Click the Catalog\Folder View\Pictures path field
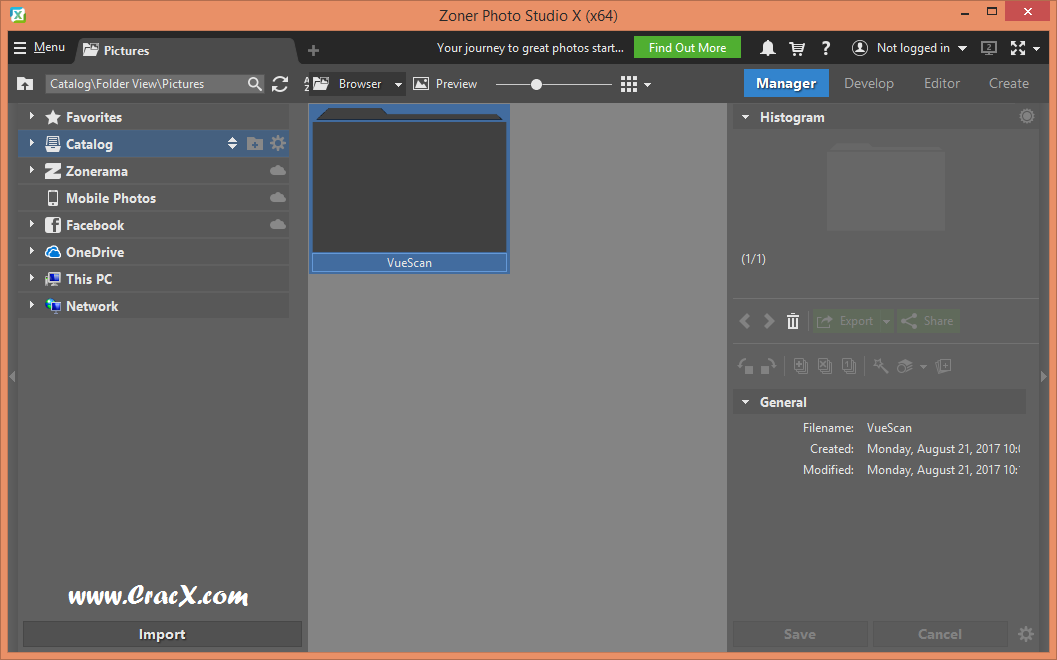The image size is (1057, 660). pos(145,84)
